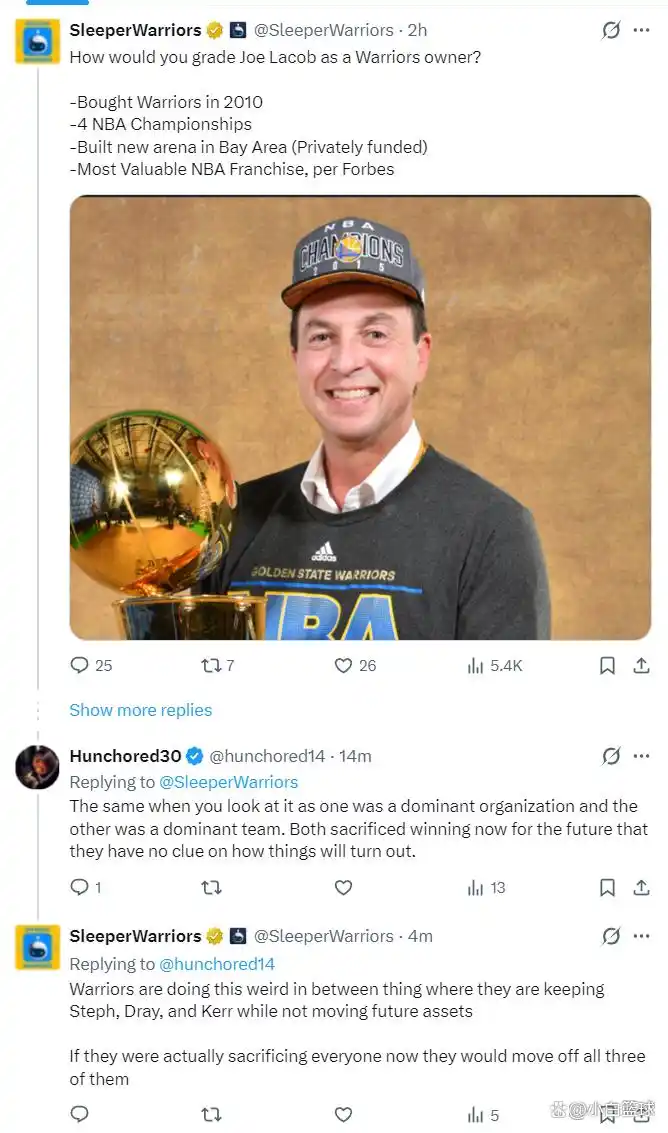Share the Hunchored30 reply
The height and width of the screenshot is (1133, 668).
[641, 887]
